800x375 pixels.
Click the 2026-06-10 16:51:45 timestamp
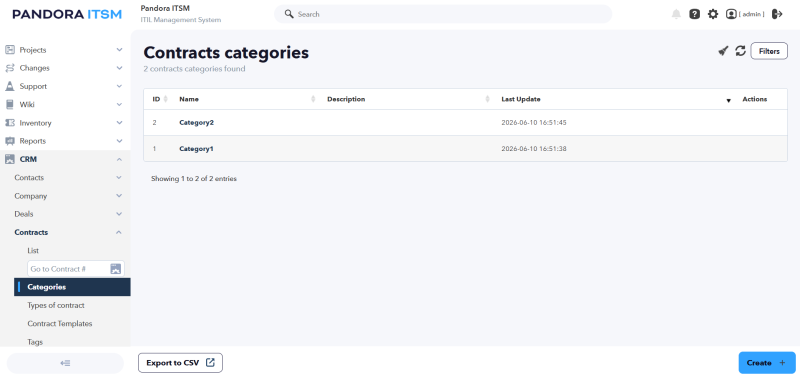[534, 122]
